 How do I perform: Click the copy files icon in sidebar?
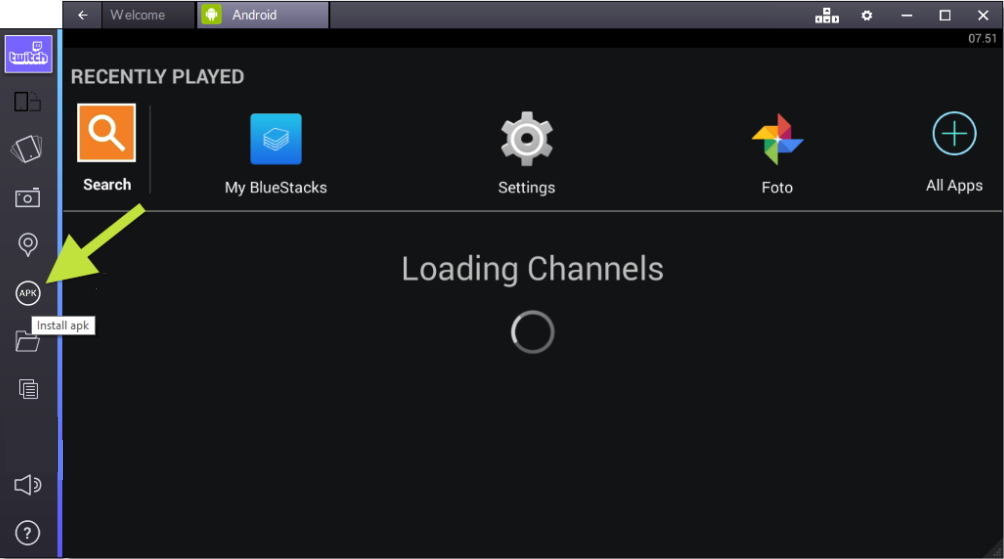[28, 389]
